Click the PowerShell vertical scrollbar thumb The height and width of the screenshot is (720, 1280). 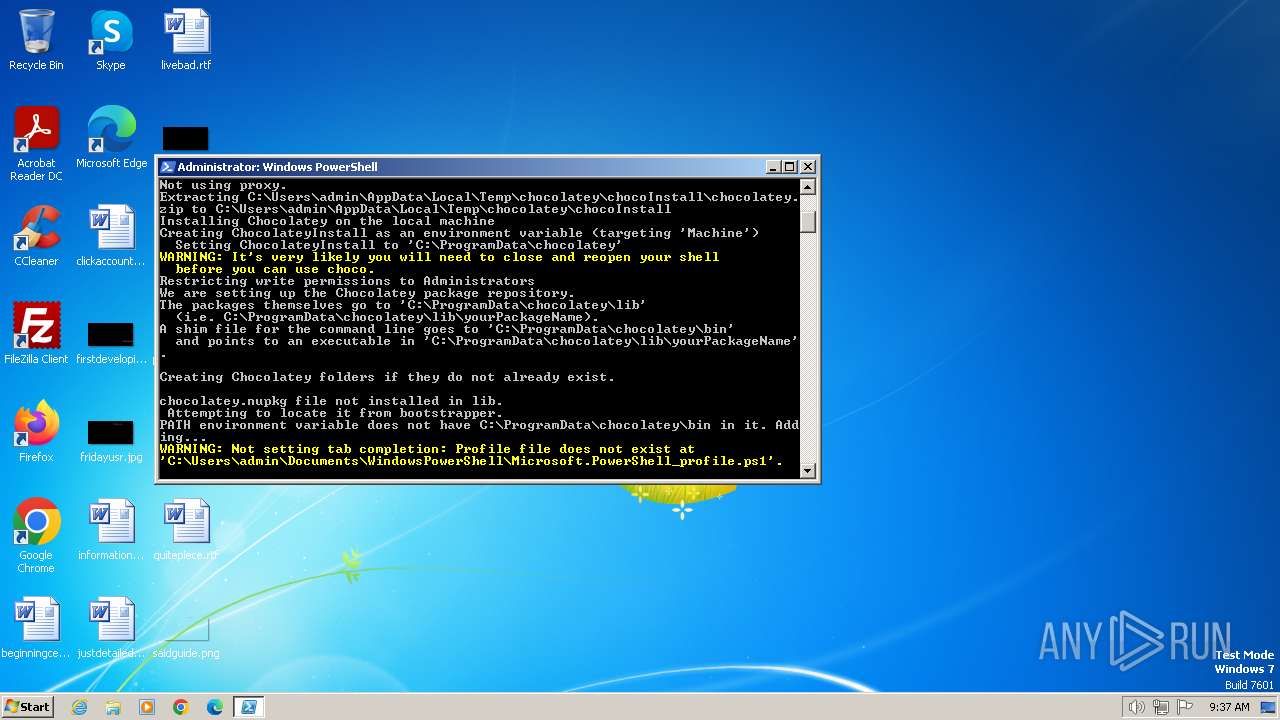click(x=808, y=221)
